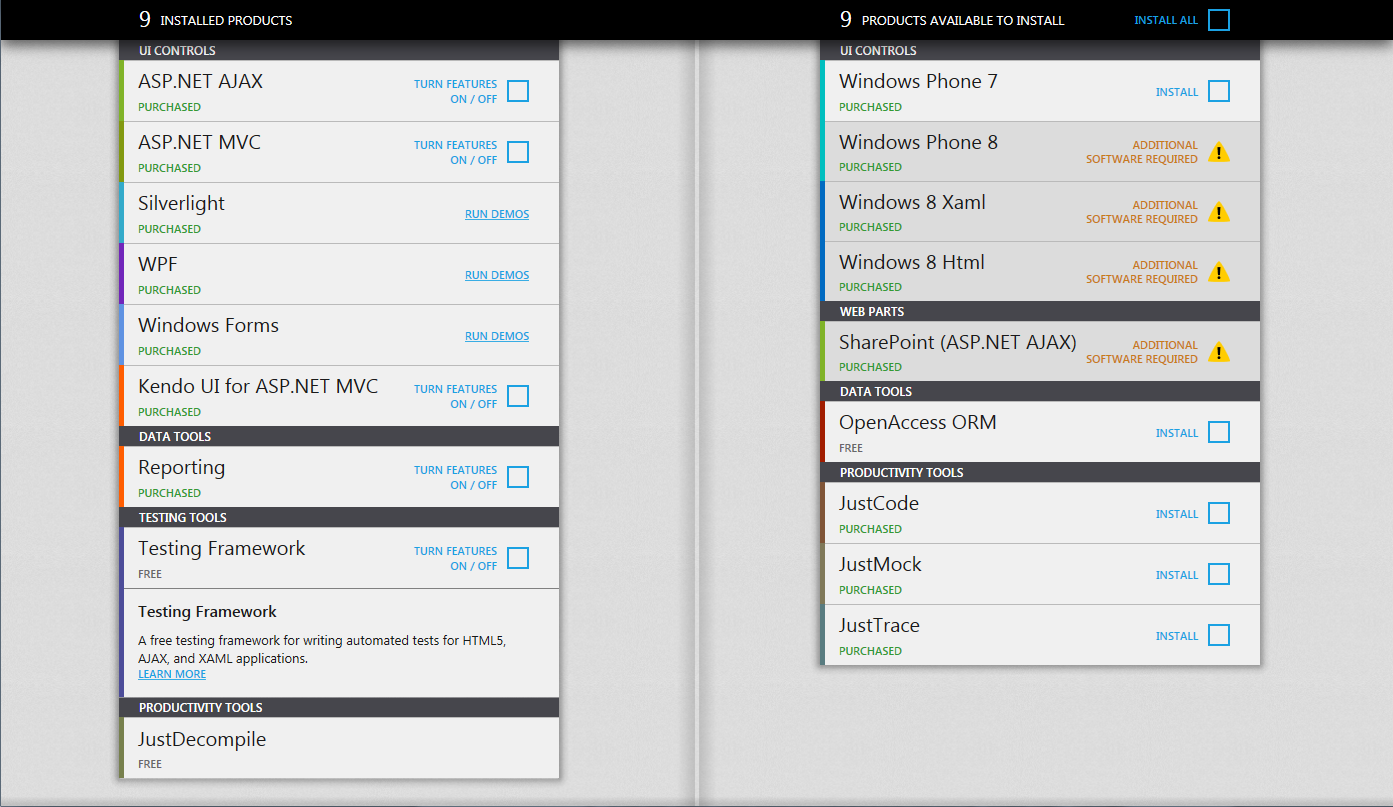Select the ASP.NET MVC product name
This screenshot has height=807, width=1393.
coord(199,142)
